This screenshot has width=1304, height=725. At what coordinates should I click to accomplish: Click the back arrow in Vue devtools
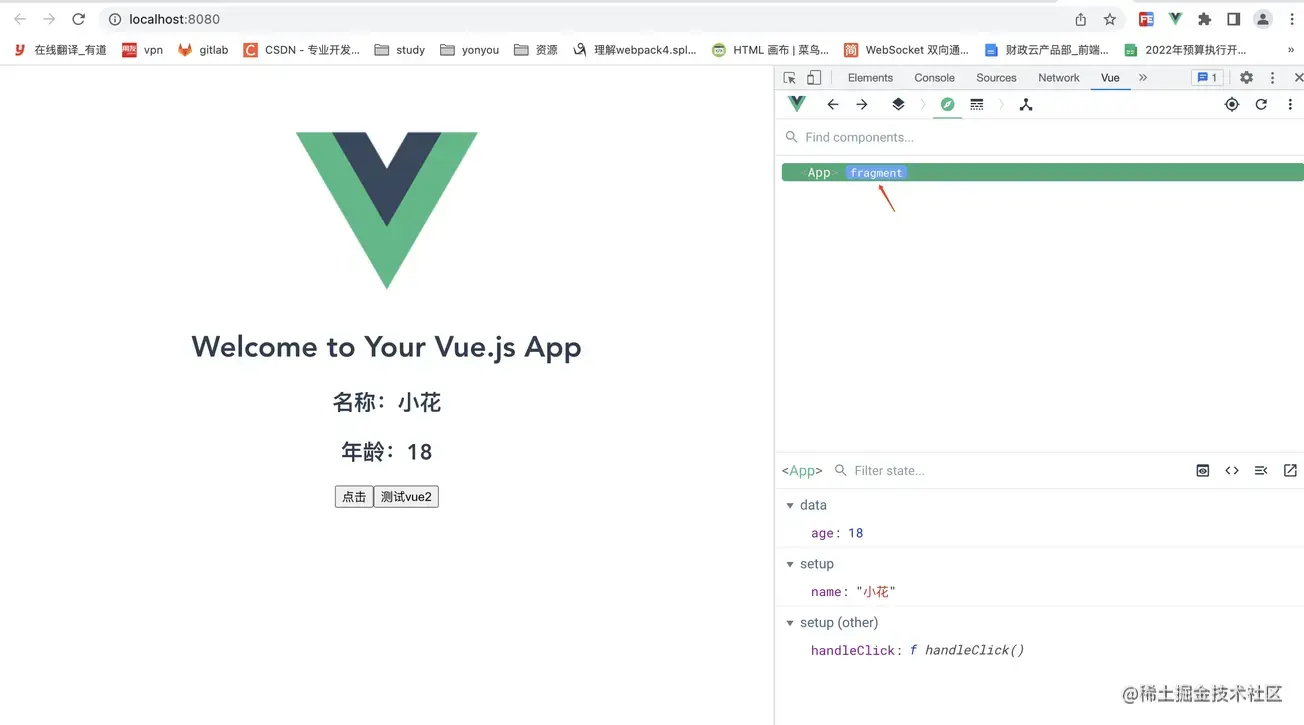point(833,104)
